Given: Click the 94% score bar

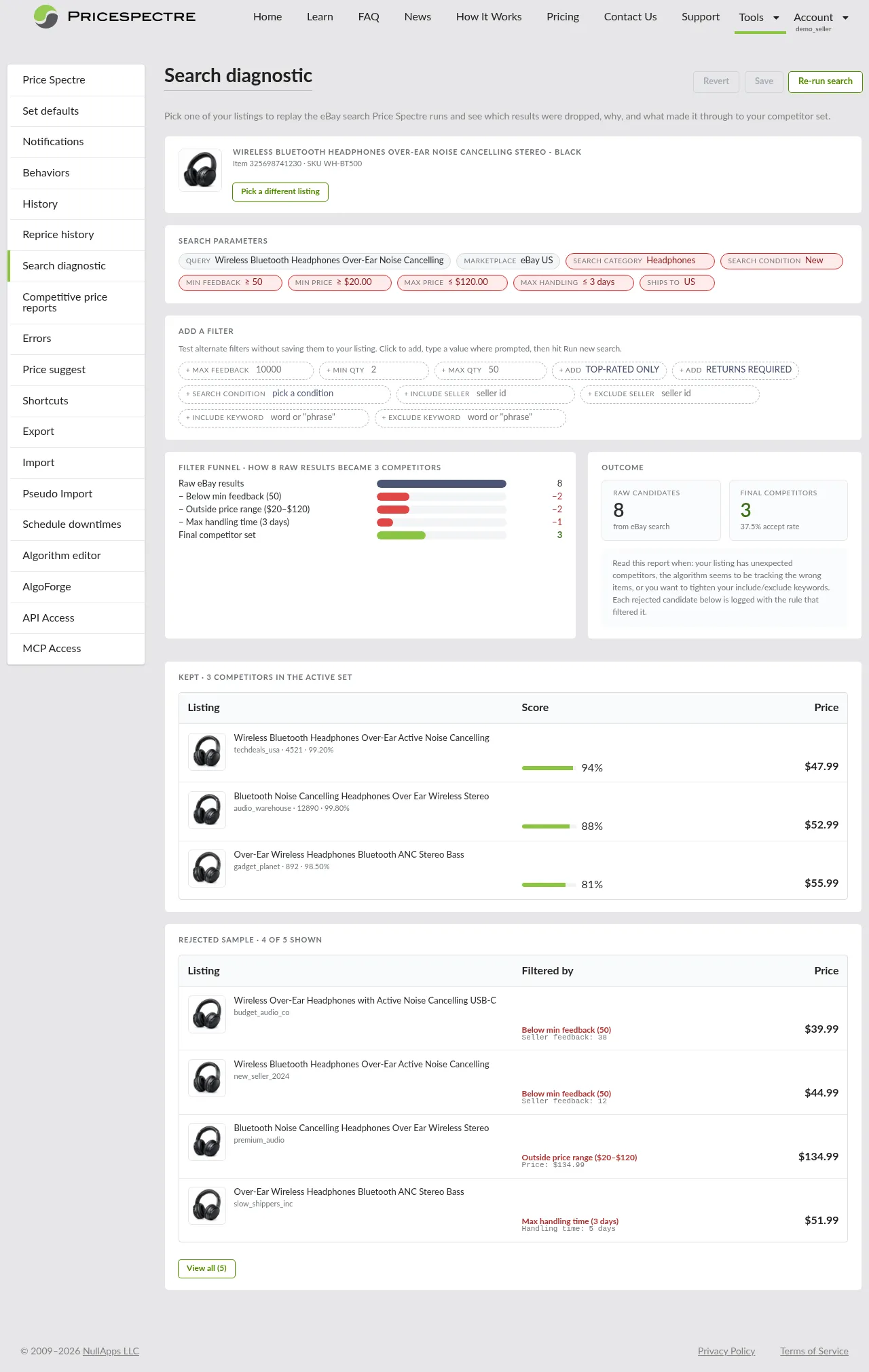Looking at the screenshot, I should coord(547,768).
